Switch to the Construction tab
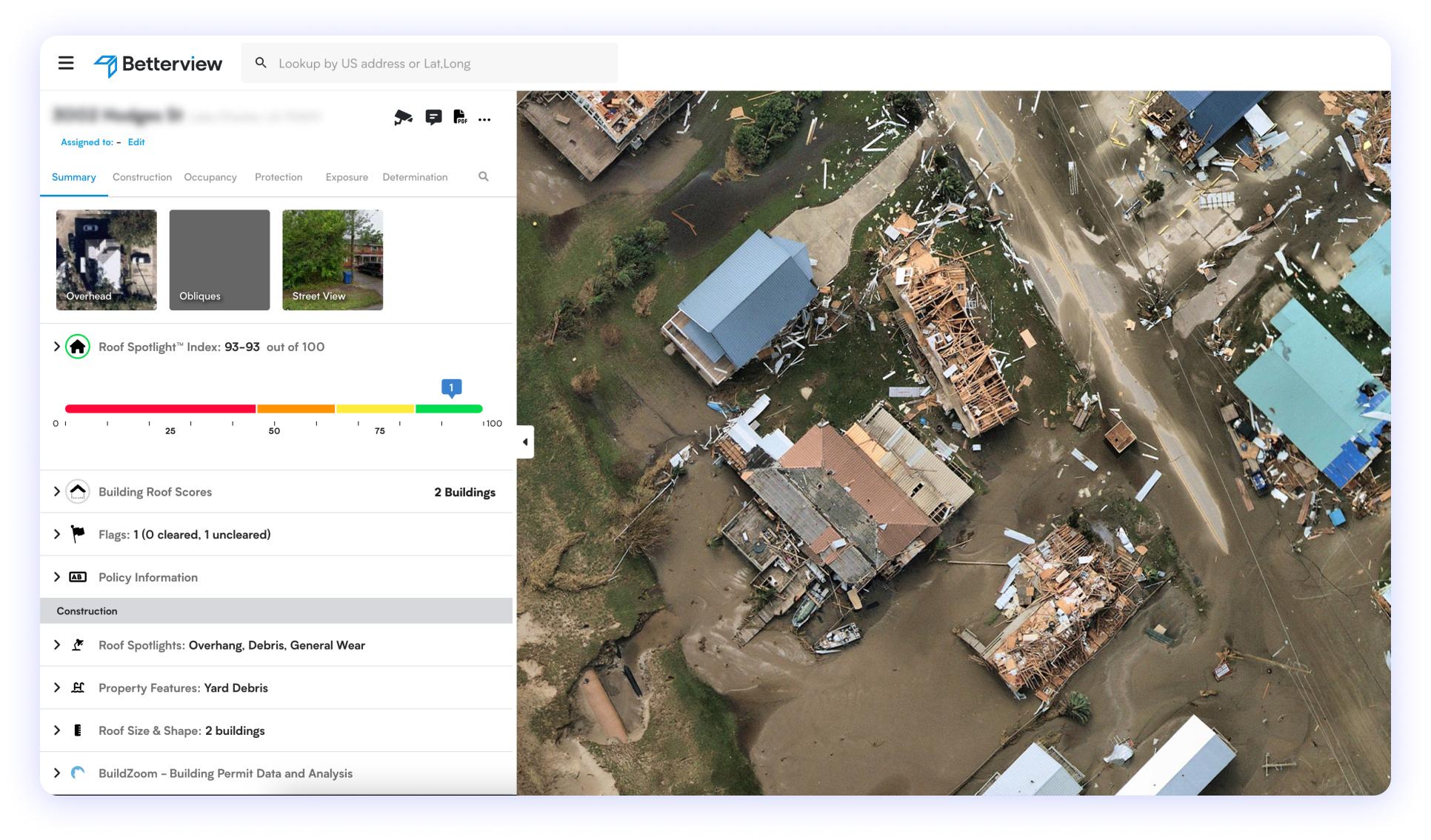This screenshot has width=1431, height=840. coord(141,177)
